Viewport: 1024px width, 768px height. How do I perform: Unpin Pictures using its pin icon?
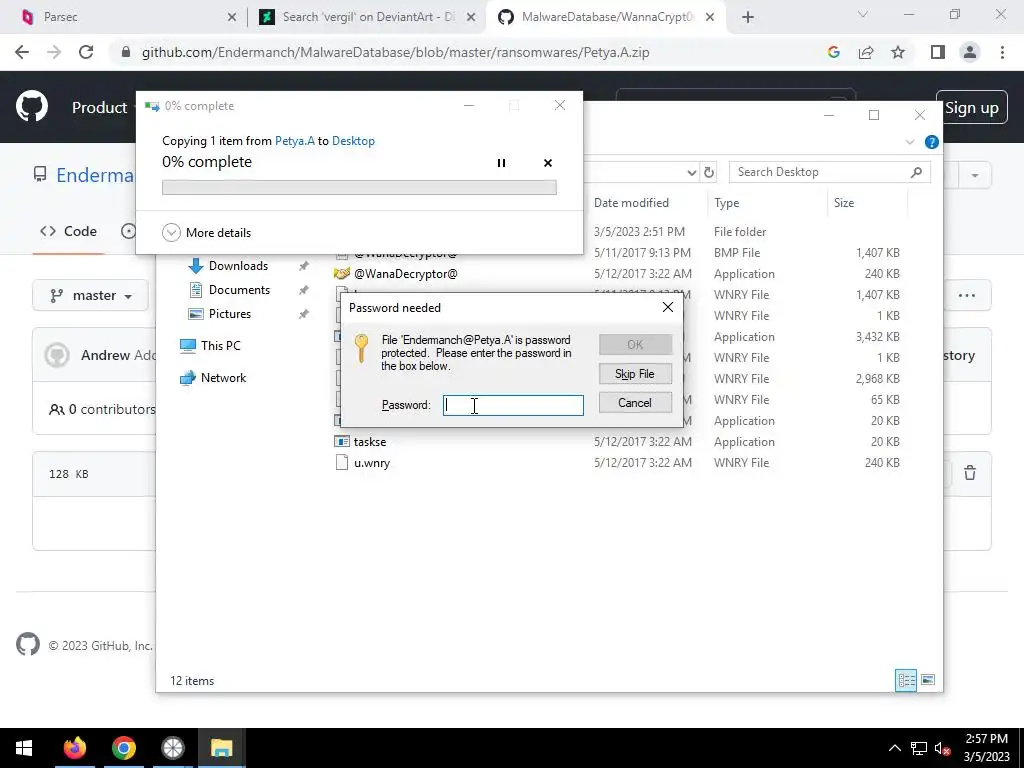click(x=304, y=314)
